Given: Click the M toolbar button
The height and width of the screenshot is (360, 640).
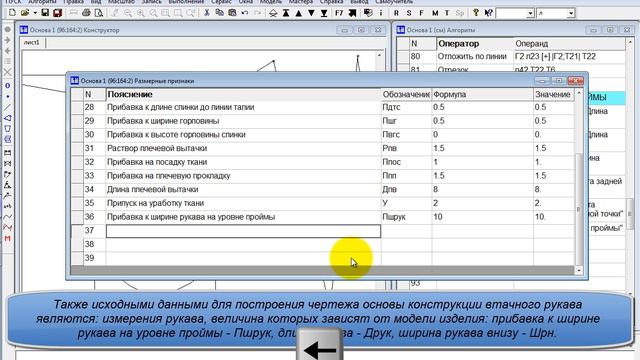Looking at the screenshot, I should pos(435,13).
